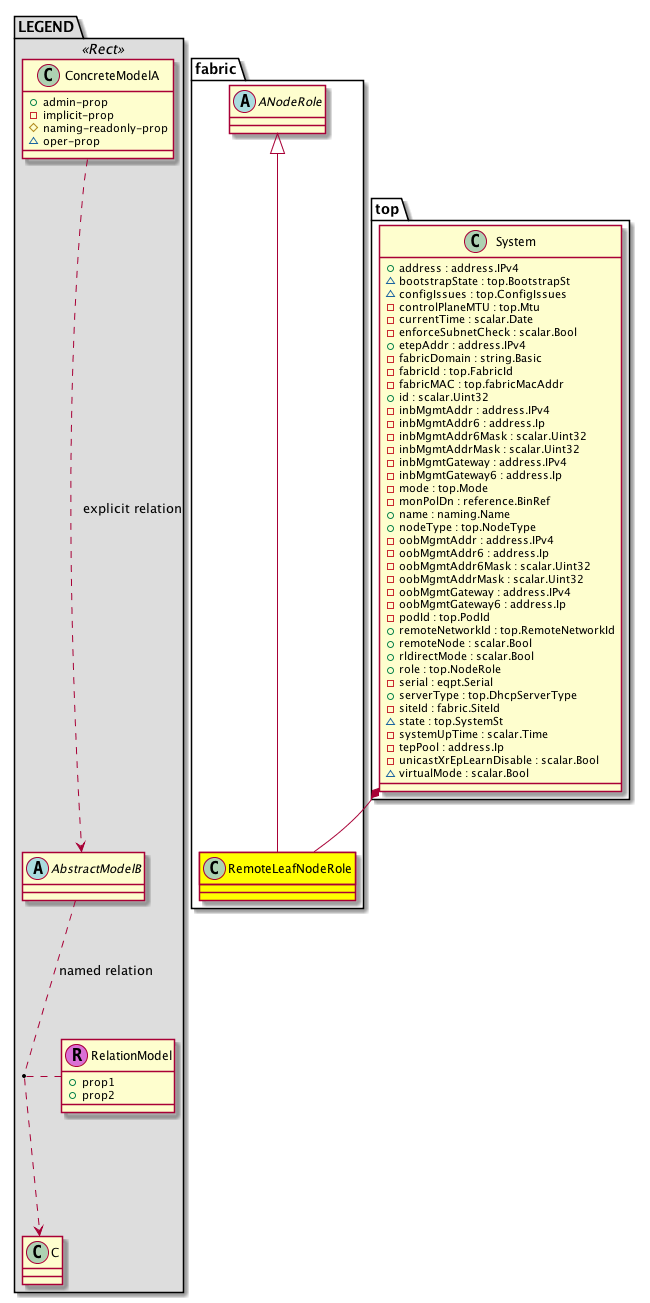Click the composition diamond on System box
The height and width of the screenshot is (1303, 650).
(x=375, y=793)
